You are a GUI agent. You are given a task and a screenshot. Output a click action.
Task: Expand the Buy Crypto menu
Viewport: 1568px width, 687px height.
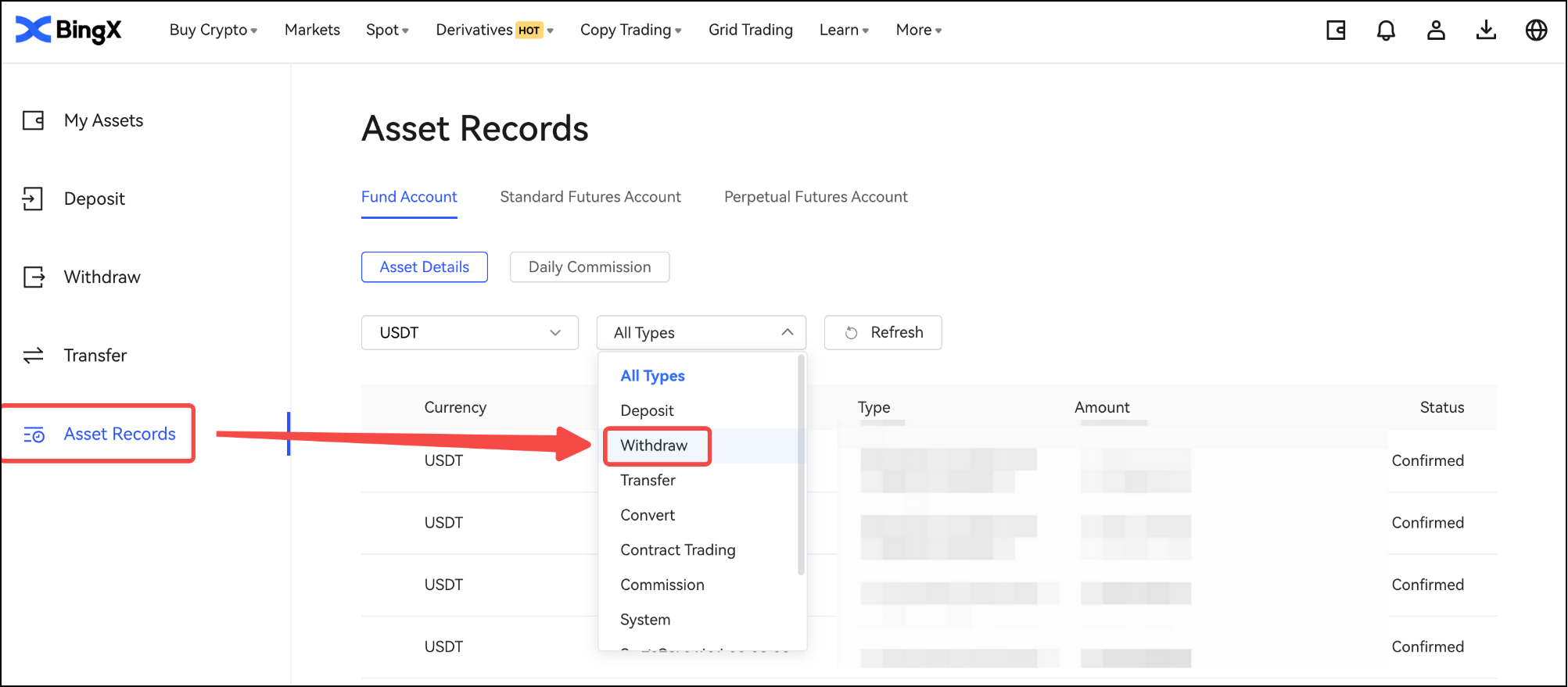213,30
